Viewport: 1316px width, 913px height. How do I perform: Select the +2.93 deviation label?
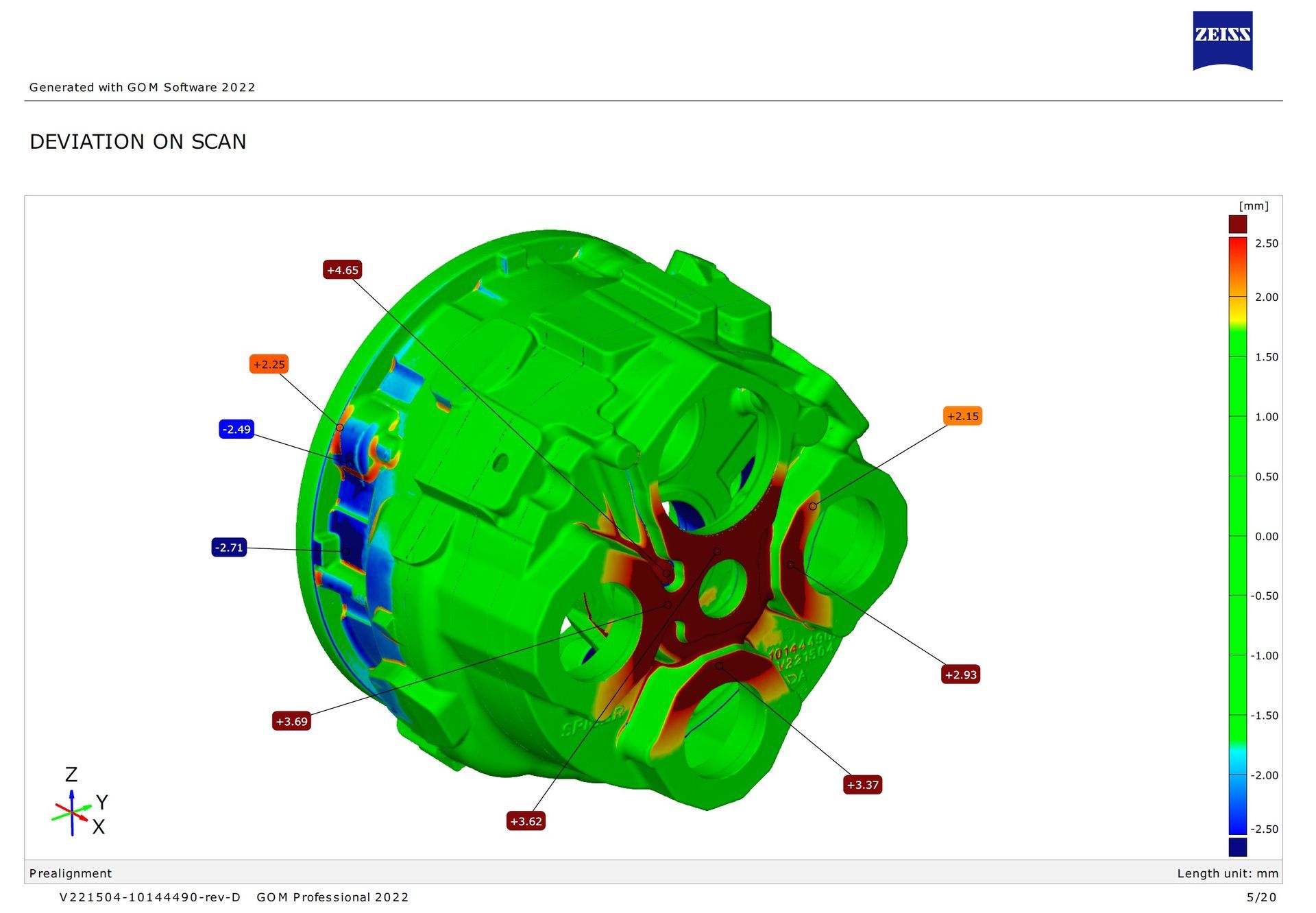[960, 674]
